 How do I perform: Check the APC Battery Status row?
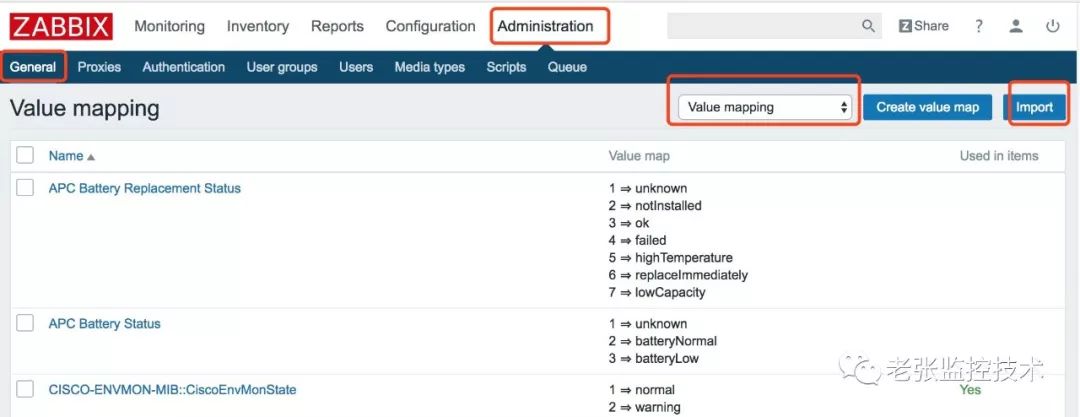(26, 323)
